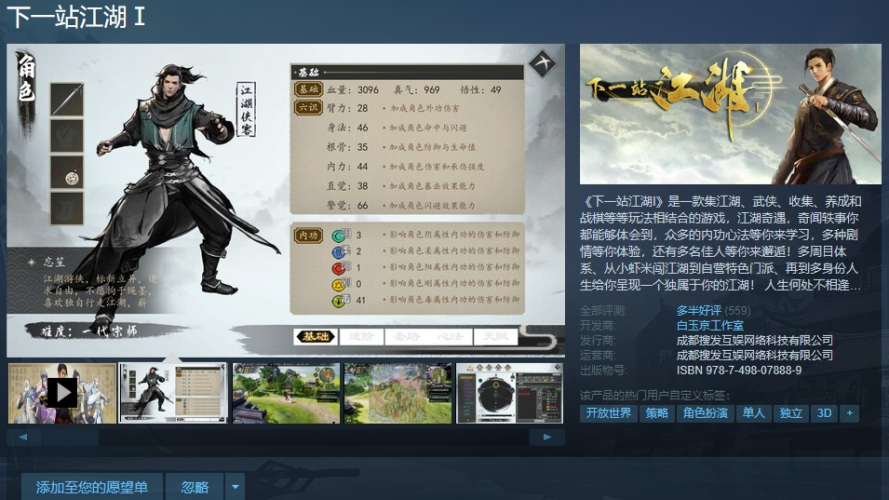Select the 独立 tag
889x500 pixels.
[x=791, y=413]
